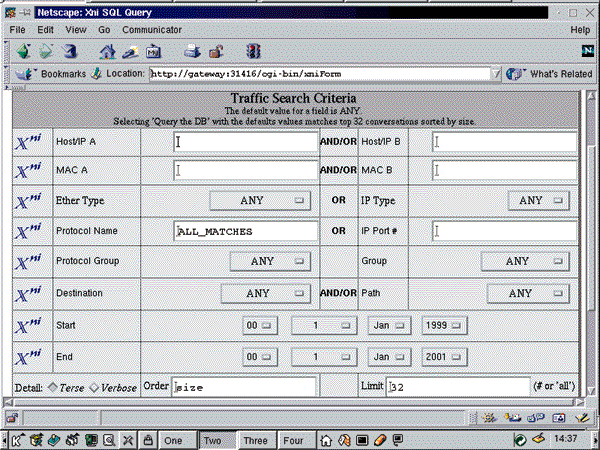This screenshot has height=450, width=600.
Task: Click the What's Related button
Action: pos(550,74)
